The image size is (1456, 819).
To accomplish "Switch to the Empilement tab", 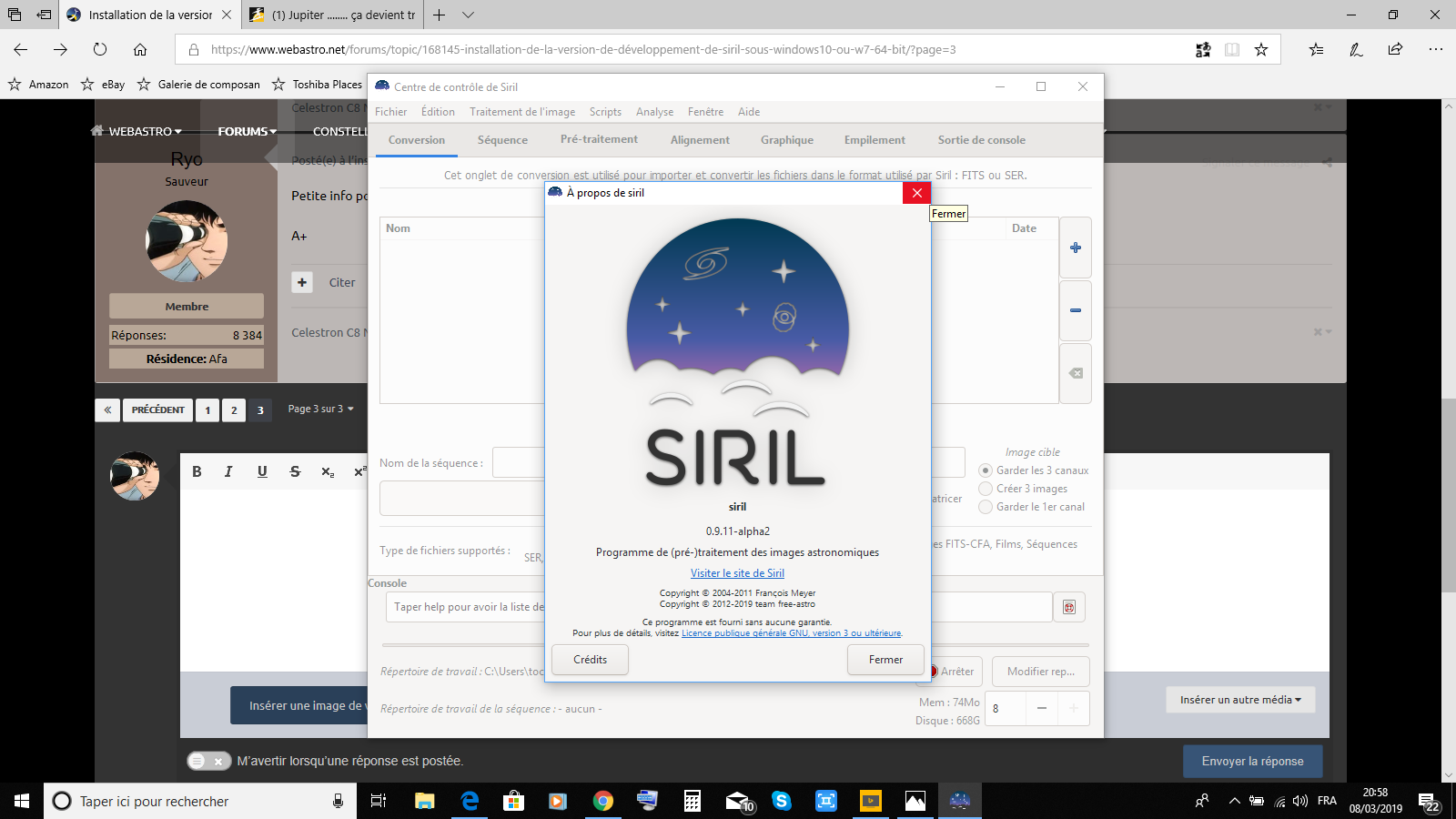I will point(875,140).
